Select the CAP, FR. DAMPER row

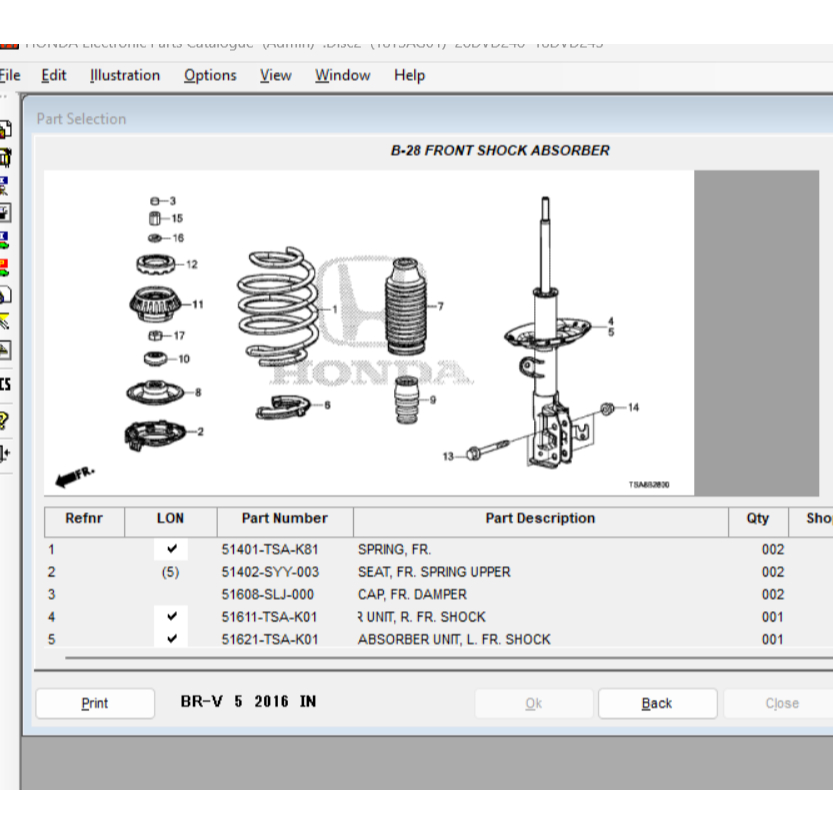coord(412,594)
